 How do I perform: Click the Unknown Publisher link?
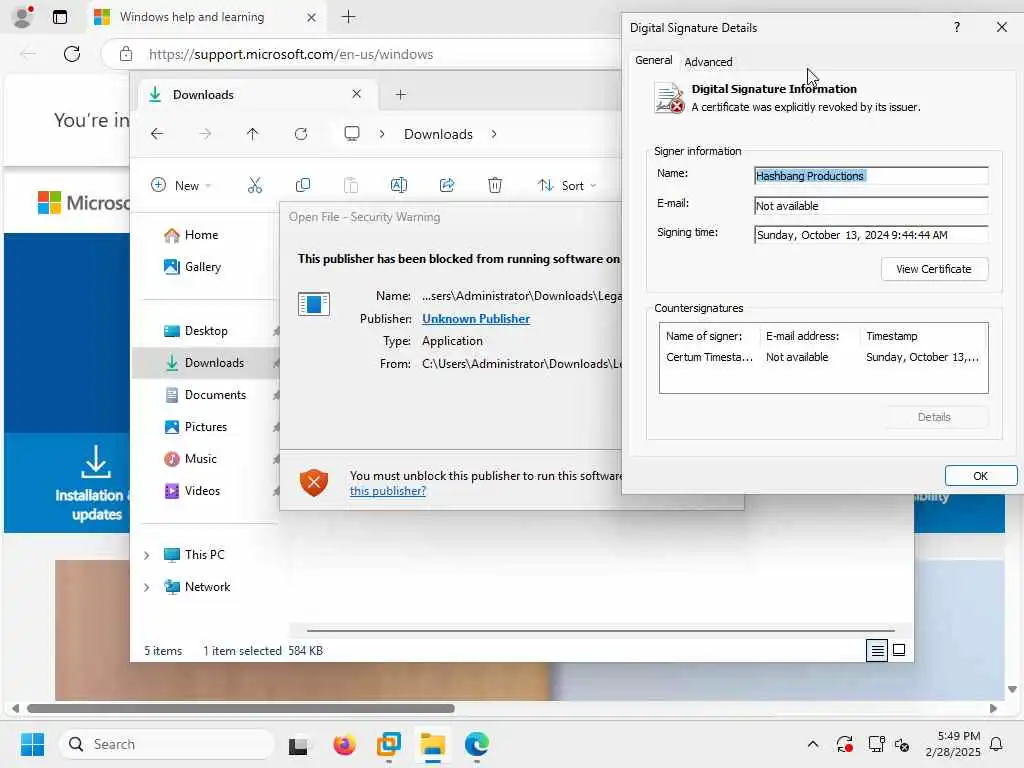pyautogui.click(x=475, y=319)
